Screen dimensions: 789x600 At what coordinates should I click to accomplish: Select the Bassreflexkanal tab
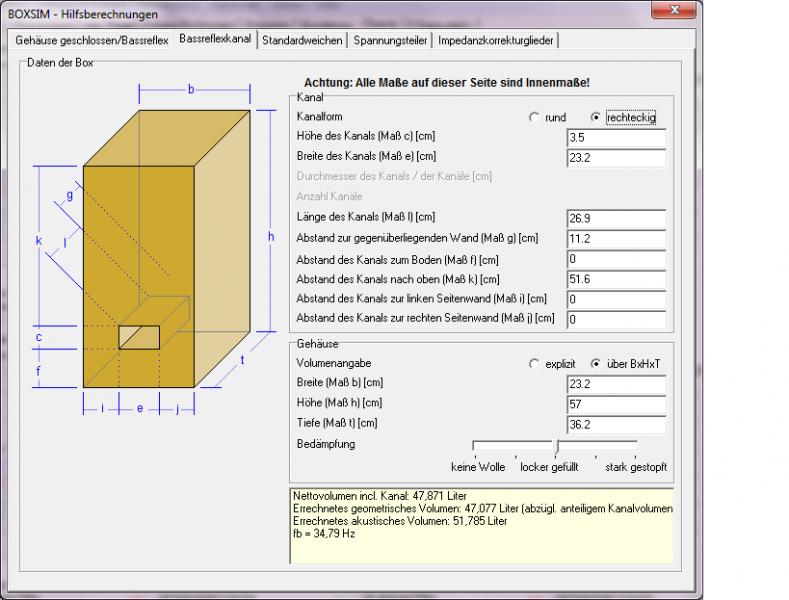click(x=215, y=39)
